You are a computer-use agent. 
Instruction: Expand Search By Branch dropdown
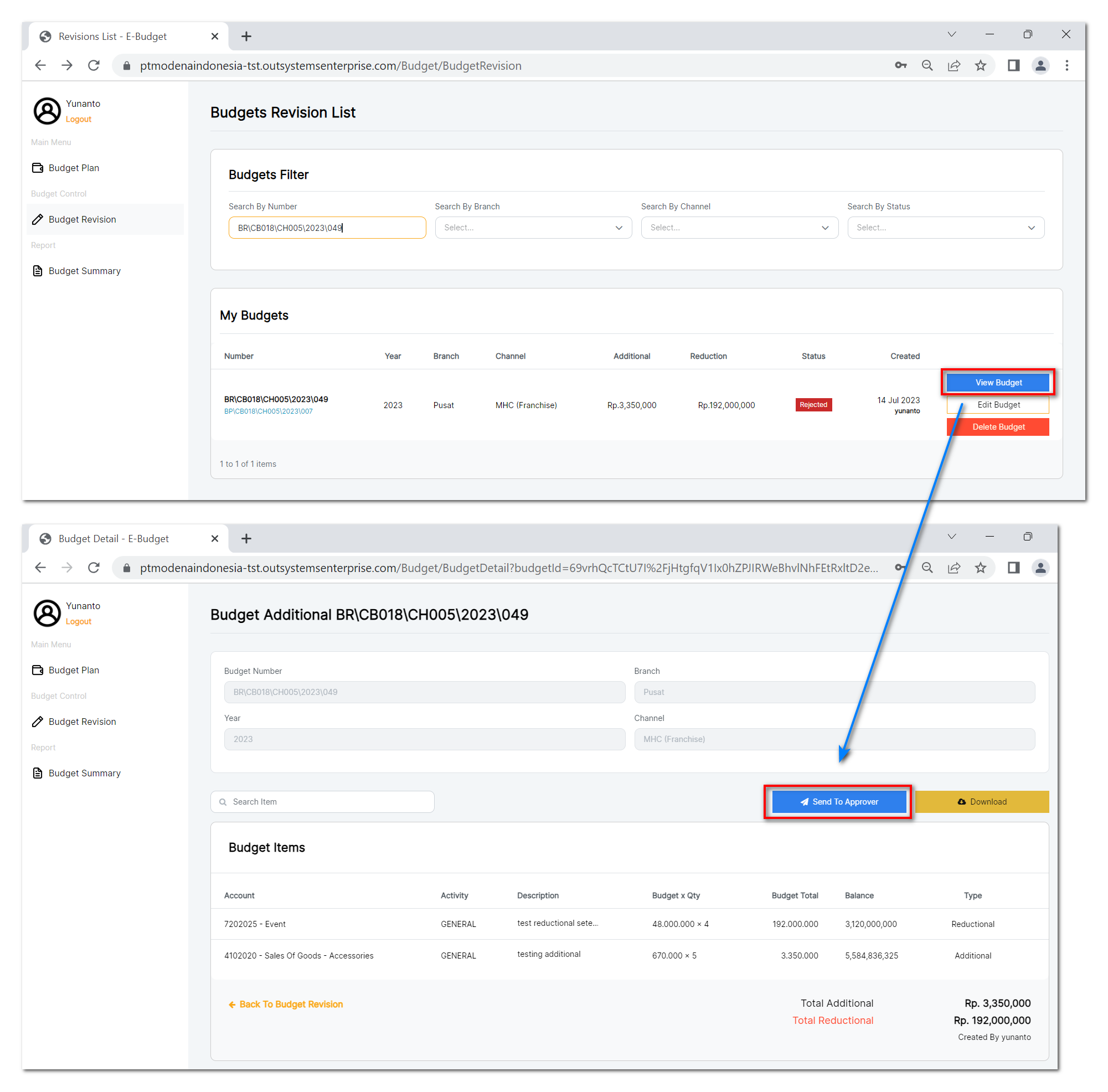533,228
